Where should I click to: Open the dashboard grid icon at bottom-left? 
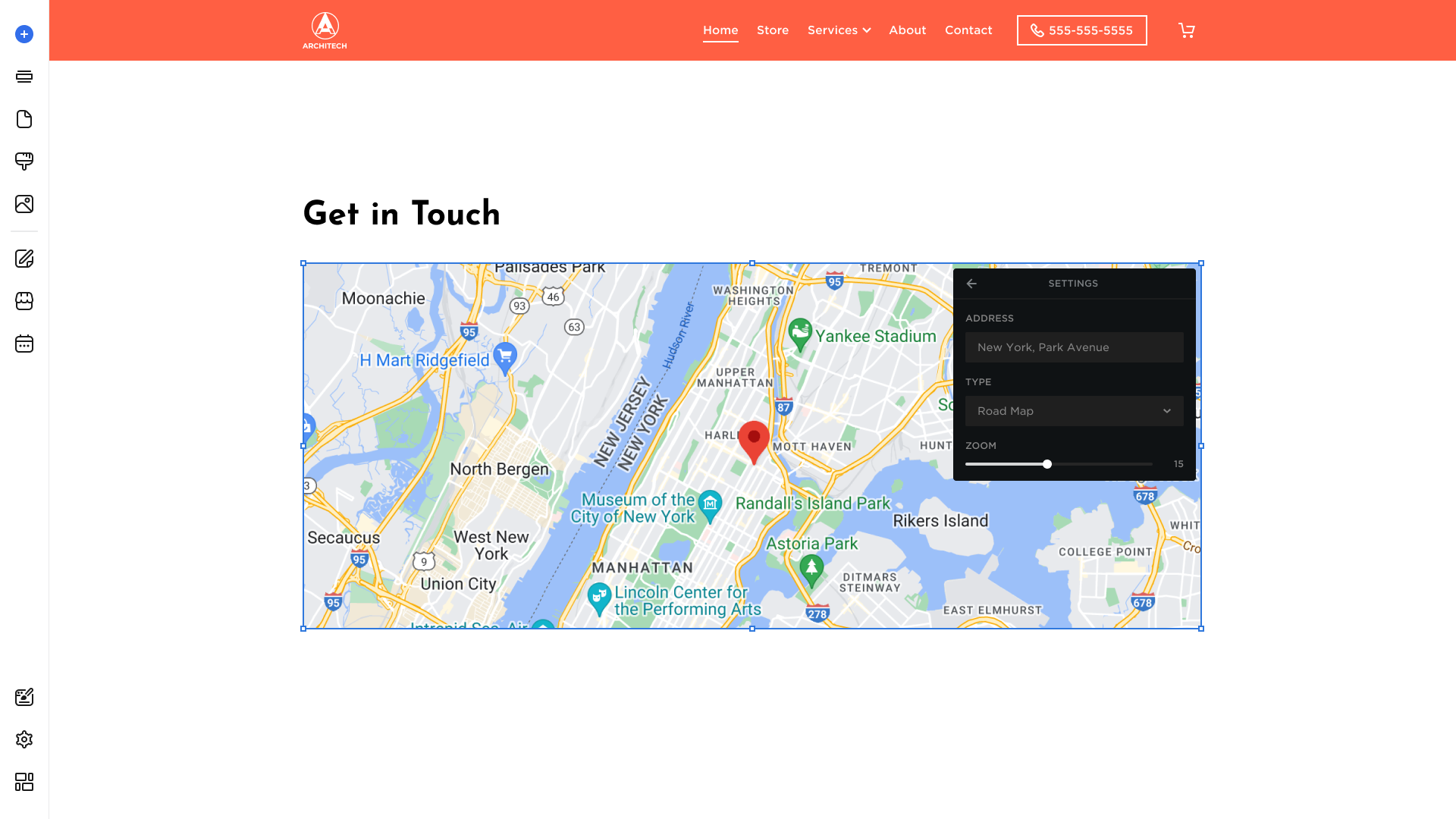tap(24, 782)
